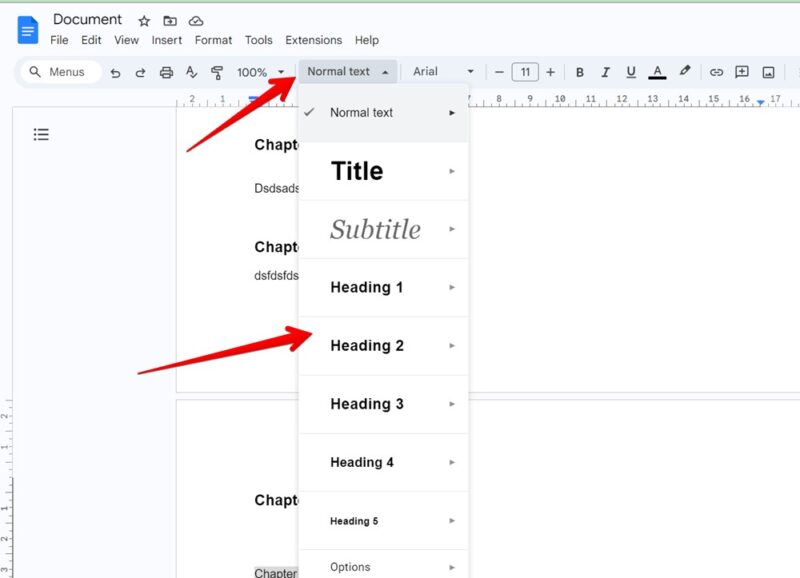Click the Undo icon in the toolbar
Image resolution: width=800 pixels, height=578 pixels.
click(118, 71)
